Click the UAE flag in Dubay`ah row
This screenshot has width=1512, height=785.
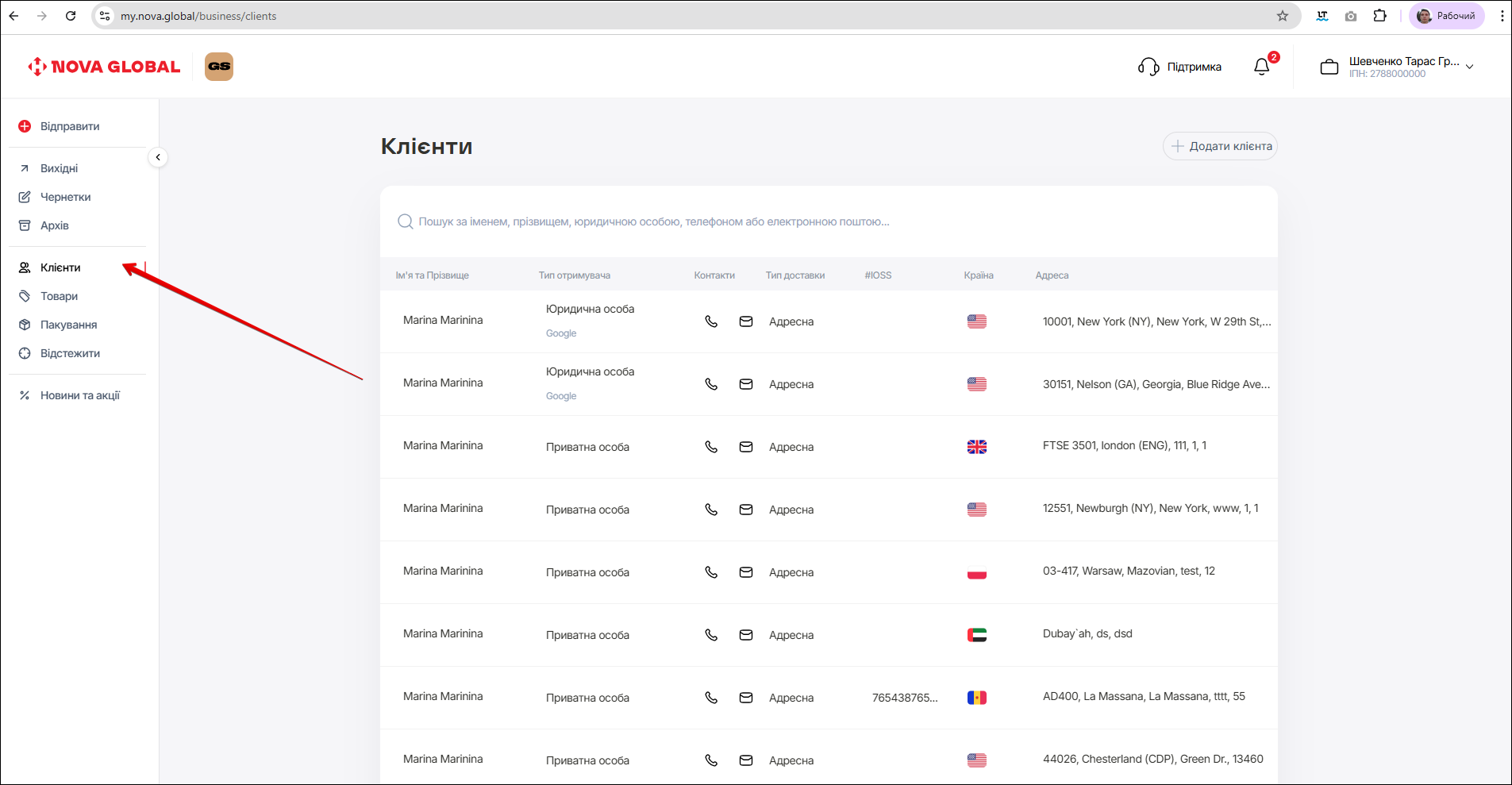[977, 635]
